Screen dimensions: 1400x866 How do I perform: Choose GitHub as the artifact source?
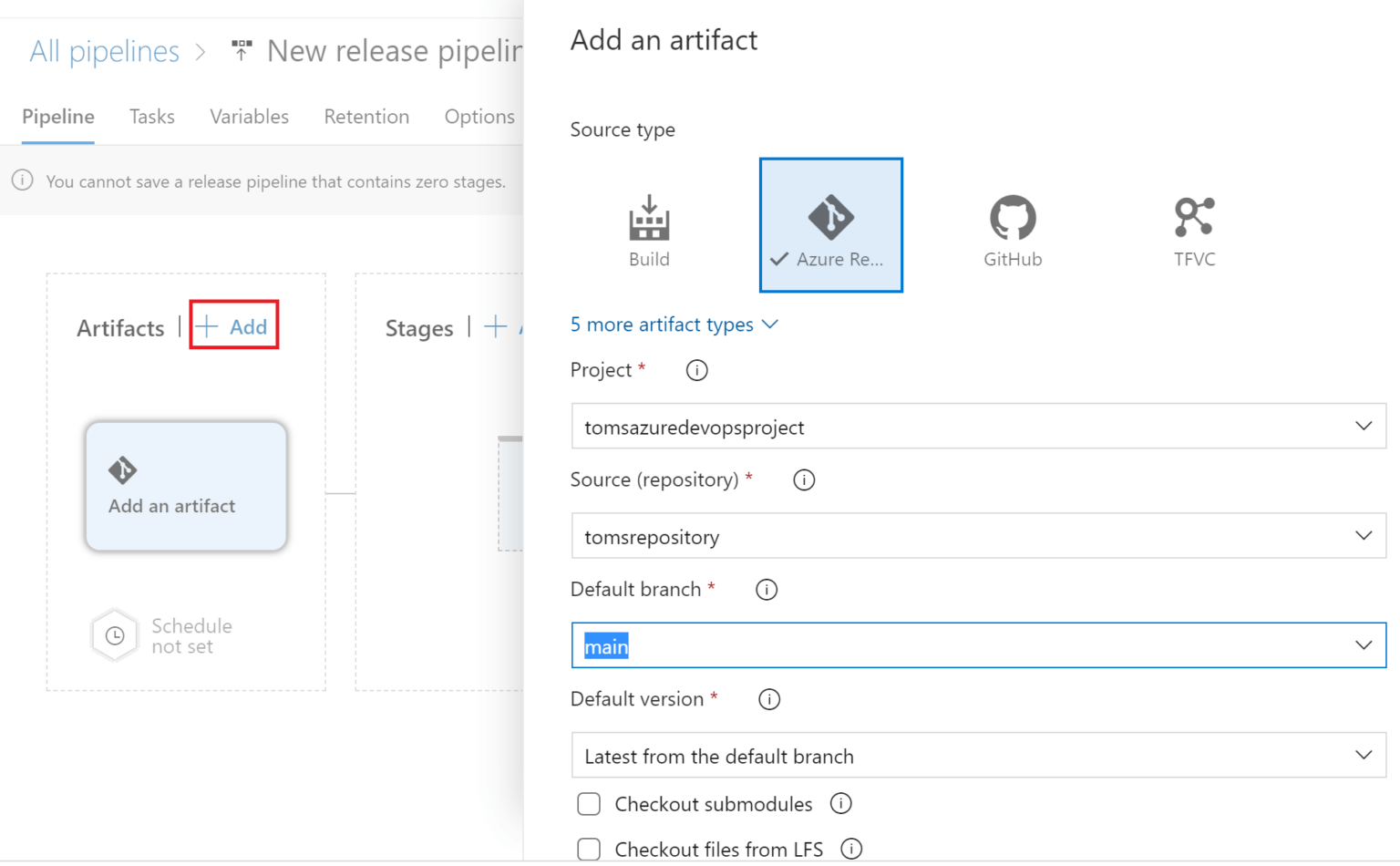click(1012, 225)
